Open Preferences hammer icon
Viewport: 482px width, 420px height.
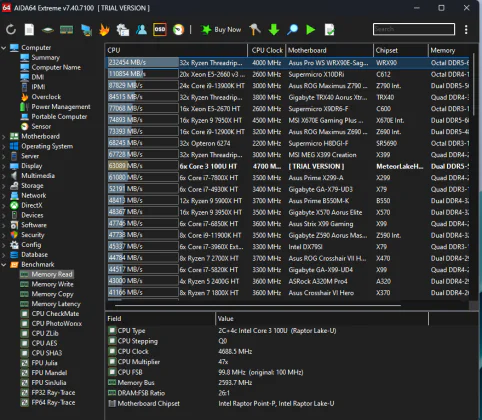click(x=255, y=30)
